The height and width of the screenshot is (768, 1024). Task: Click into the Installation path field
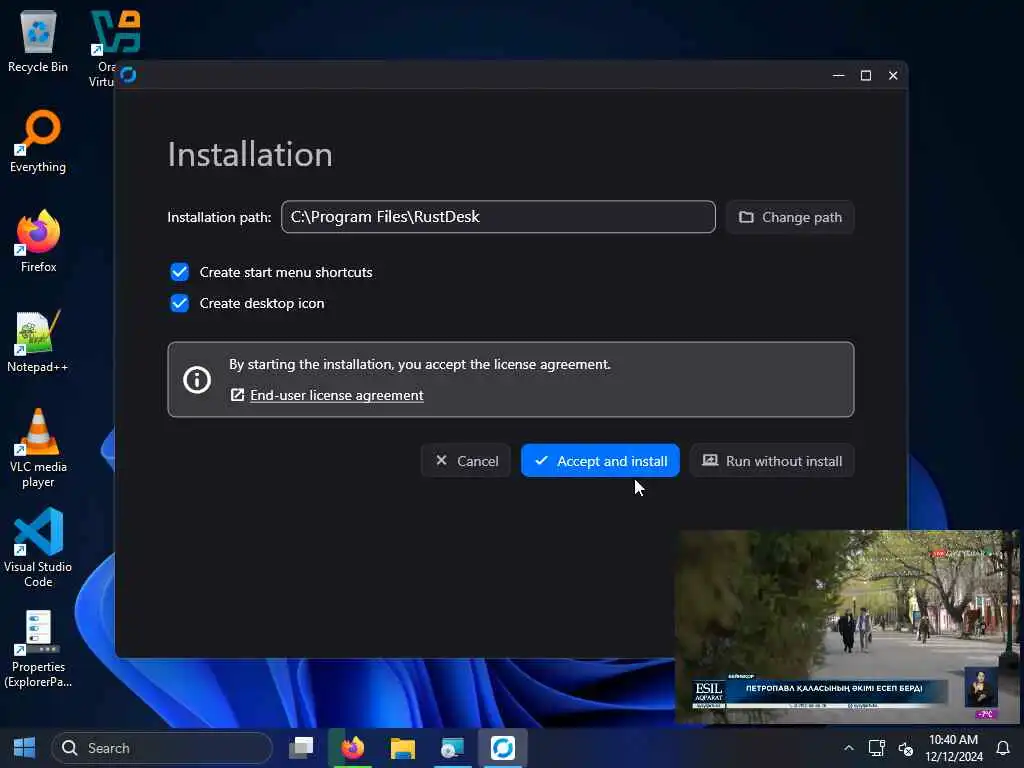click(x=498, y=217)
